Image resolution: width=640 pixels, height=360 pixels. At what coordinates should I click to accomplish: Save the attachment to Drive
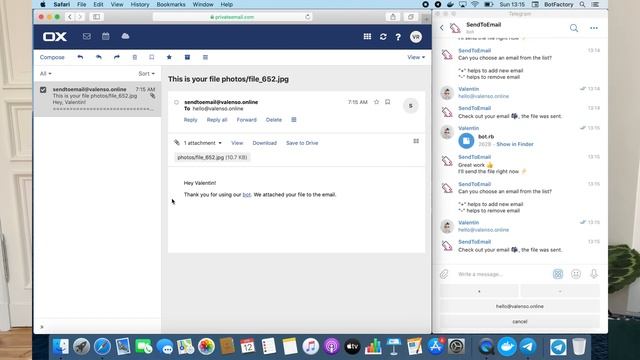(x=302, y=143)
